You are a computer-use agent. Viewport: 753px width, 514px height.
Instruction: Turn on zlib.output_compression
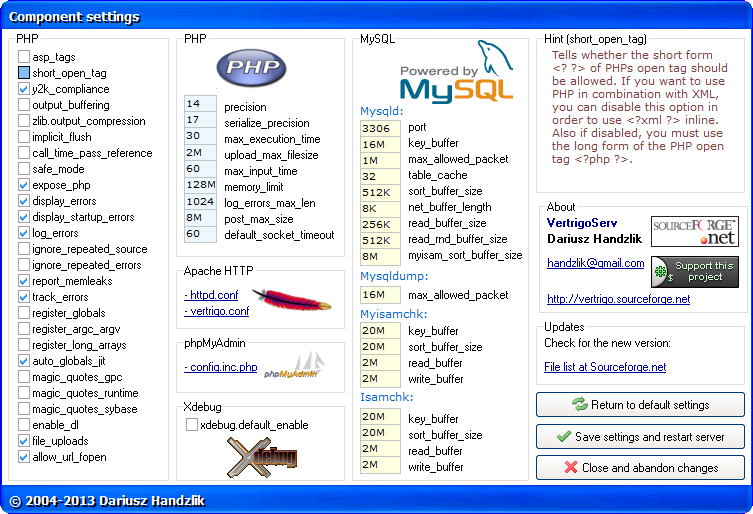(x=24, y=121)
